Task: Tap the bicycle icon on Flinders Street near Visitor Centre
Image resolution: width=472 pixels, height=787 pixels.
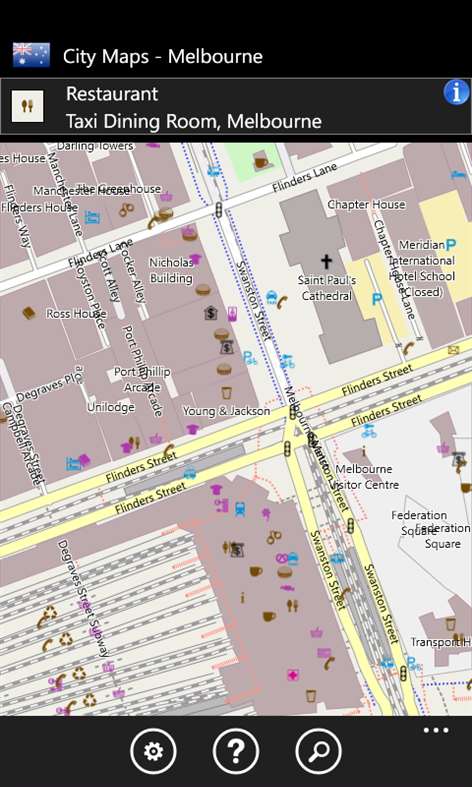Action: pos(369,431)
